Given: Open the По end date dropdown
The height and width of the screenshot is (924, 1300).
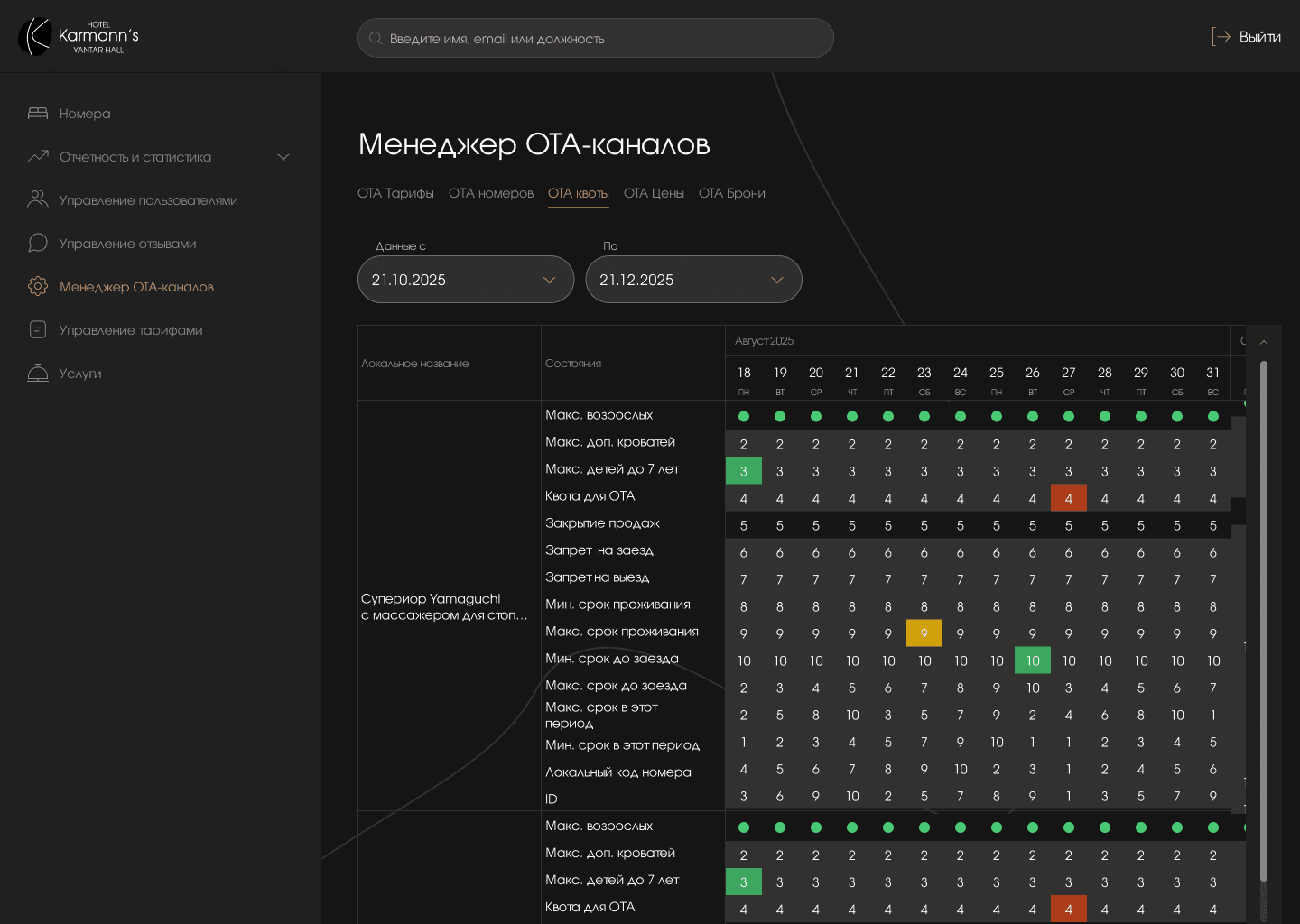Looking at the screenshot, I should tap(693, 280).
